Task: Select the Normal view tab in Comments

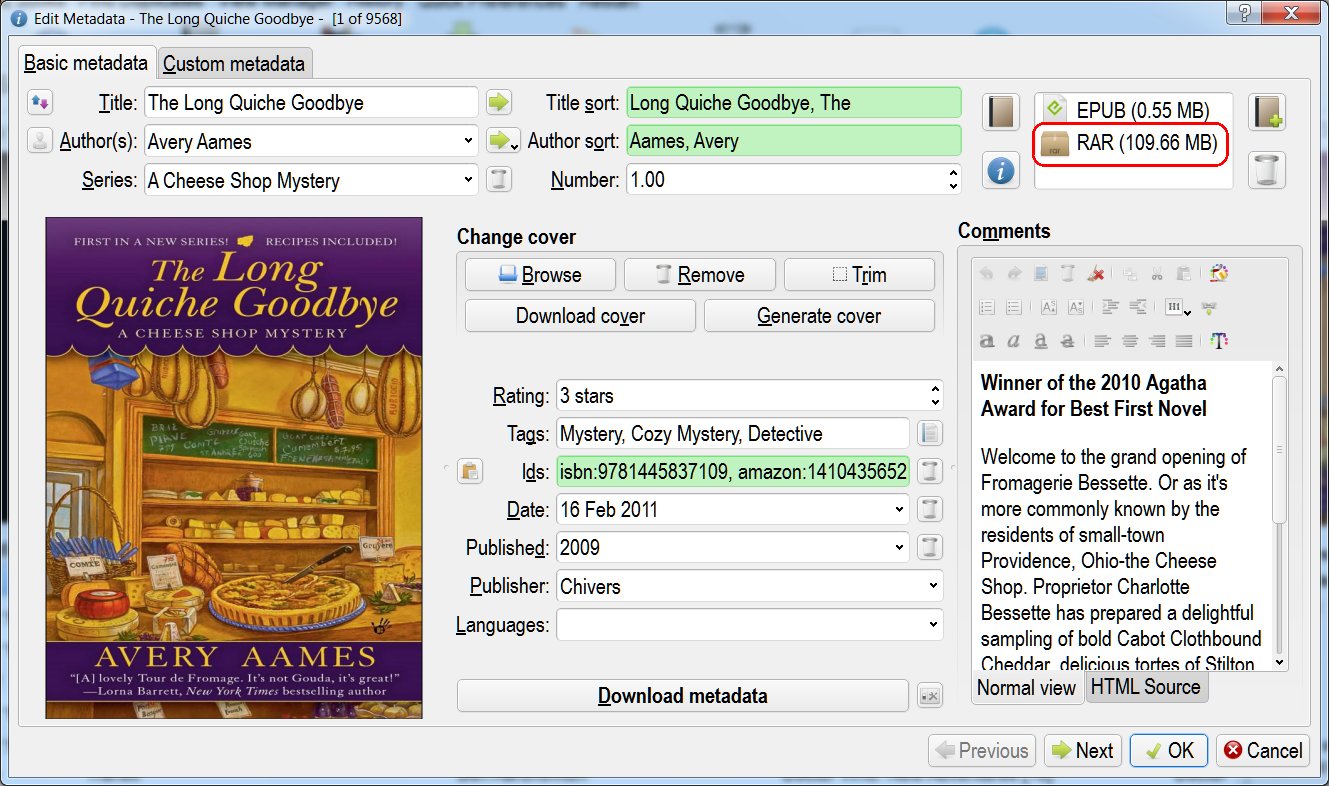Action: [x=1027, y=687]
